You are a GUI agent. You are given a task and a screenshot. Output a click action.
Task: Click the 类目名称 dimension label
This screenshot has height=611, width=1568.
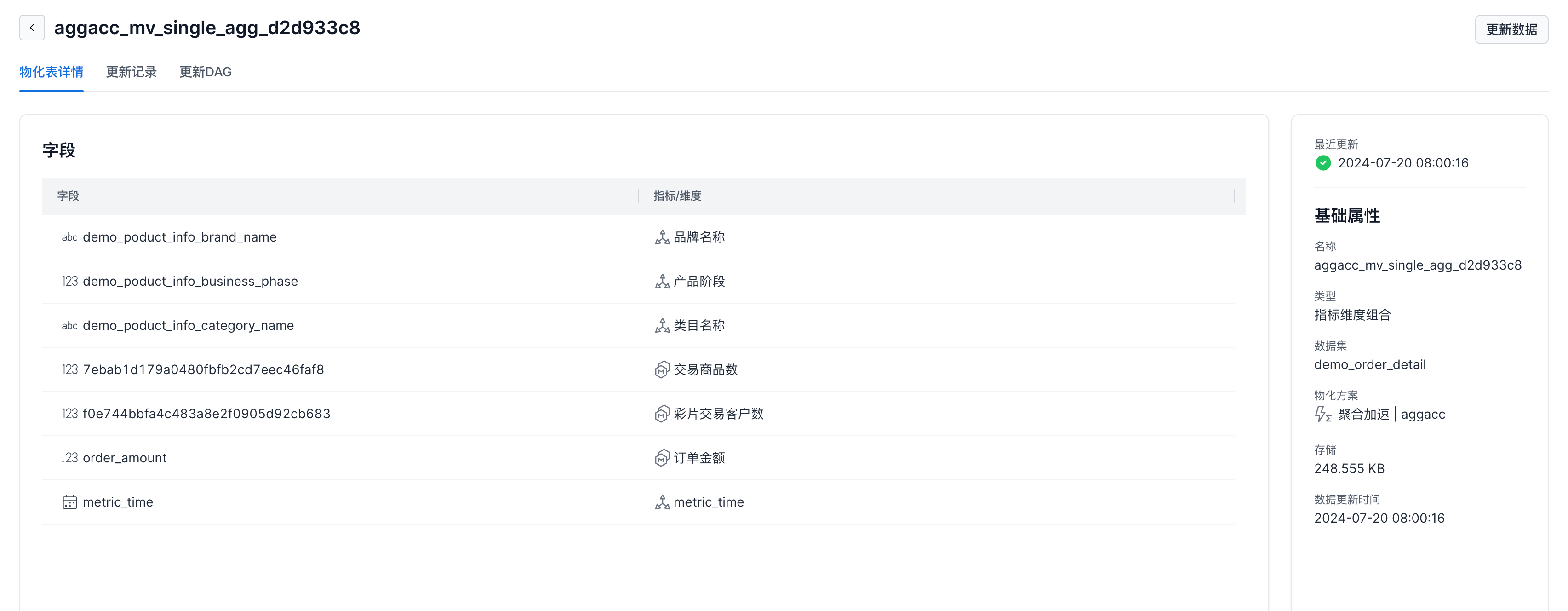(x=699, y=325)
